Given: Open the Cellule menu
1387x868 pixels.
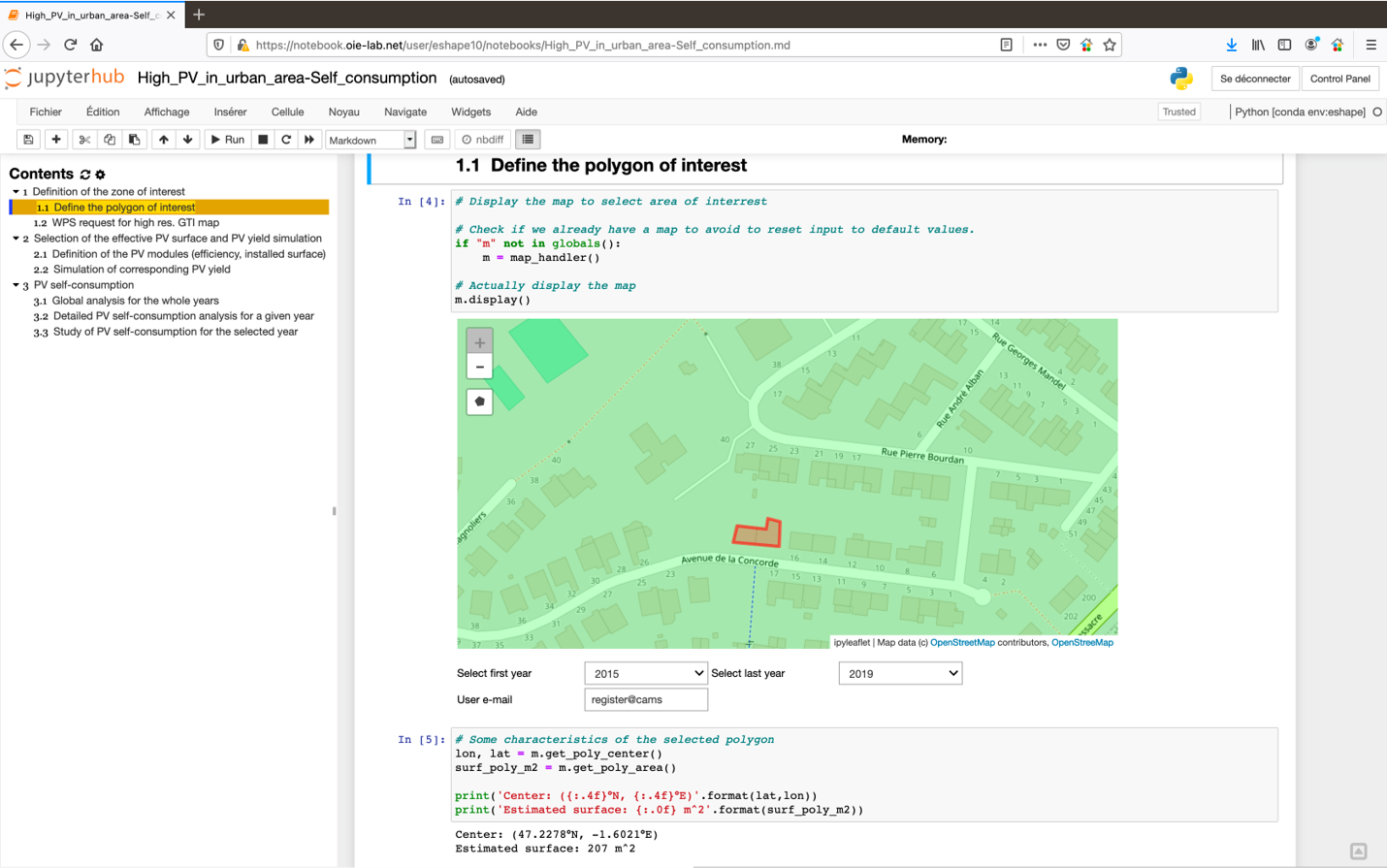Looking at the screenshot, I should click(x=287, y=112).
